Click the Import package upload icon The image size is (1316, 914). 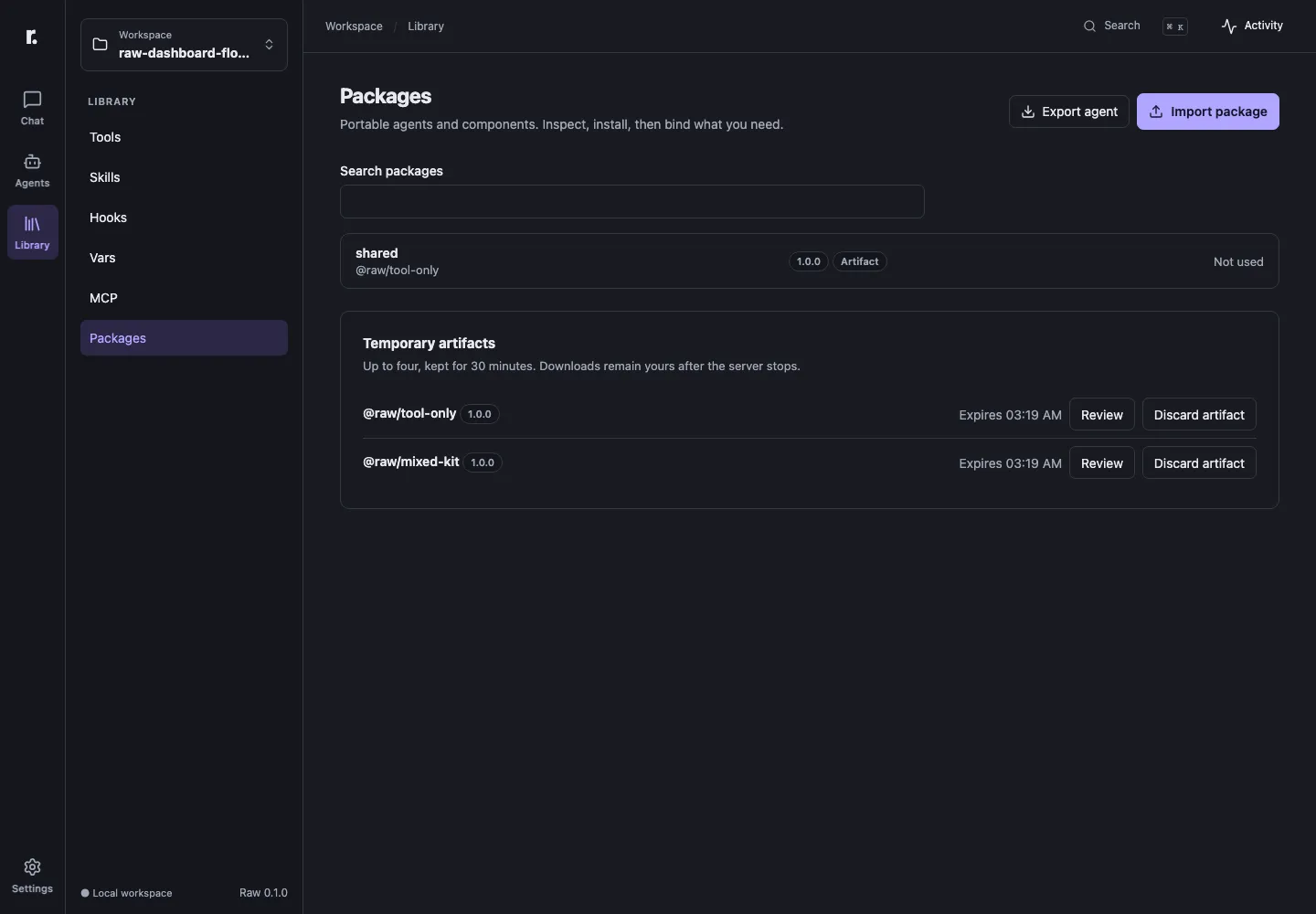[1156, 112]
